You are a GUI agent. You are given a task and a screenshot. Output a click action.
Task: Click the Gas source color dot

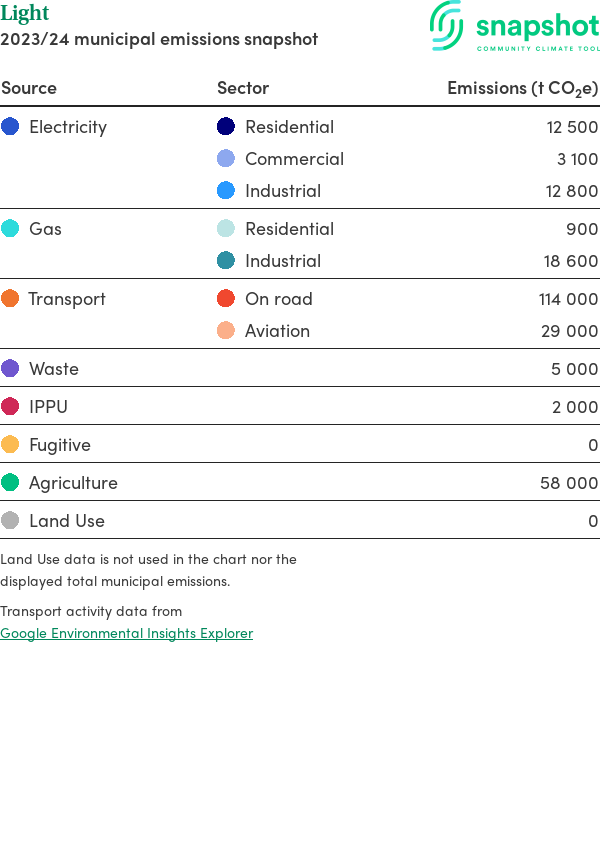pos(10,229)
